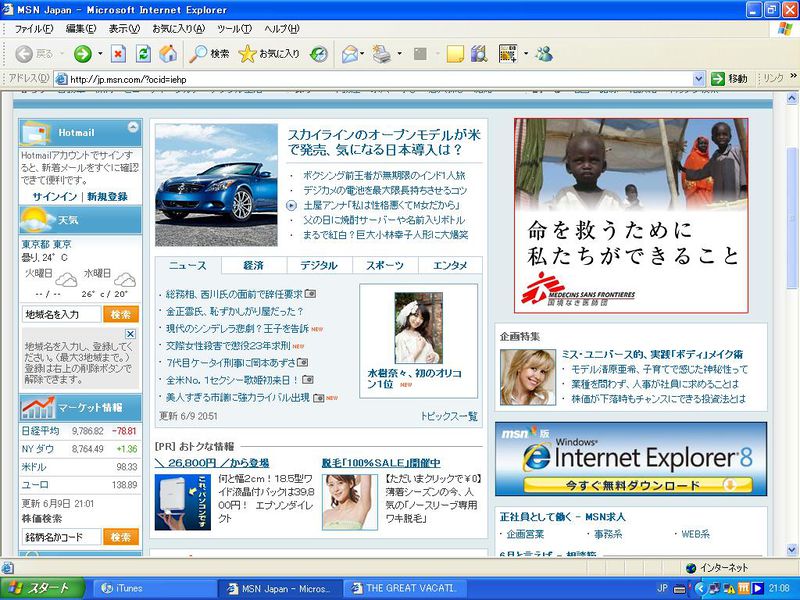This screenshot has width=800, height=600.
Task: Go to the Home page icon
Action: coord(168,54)
